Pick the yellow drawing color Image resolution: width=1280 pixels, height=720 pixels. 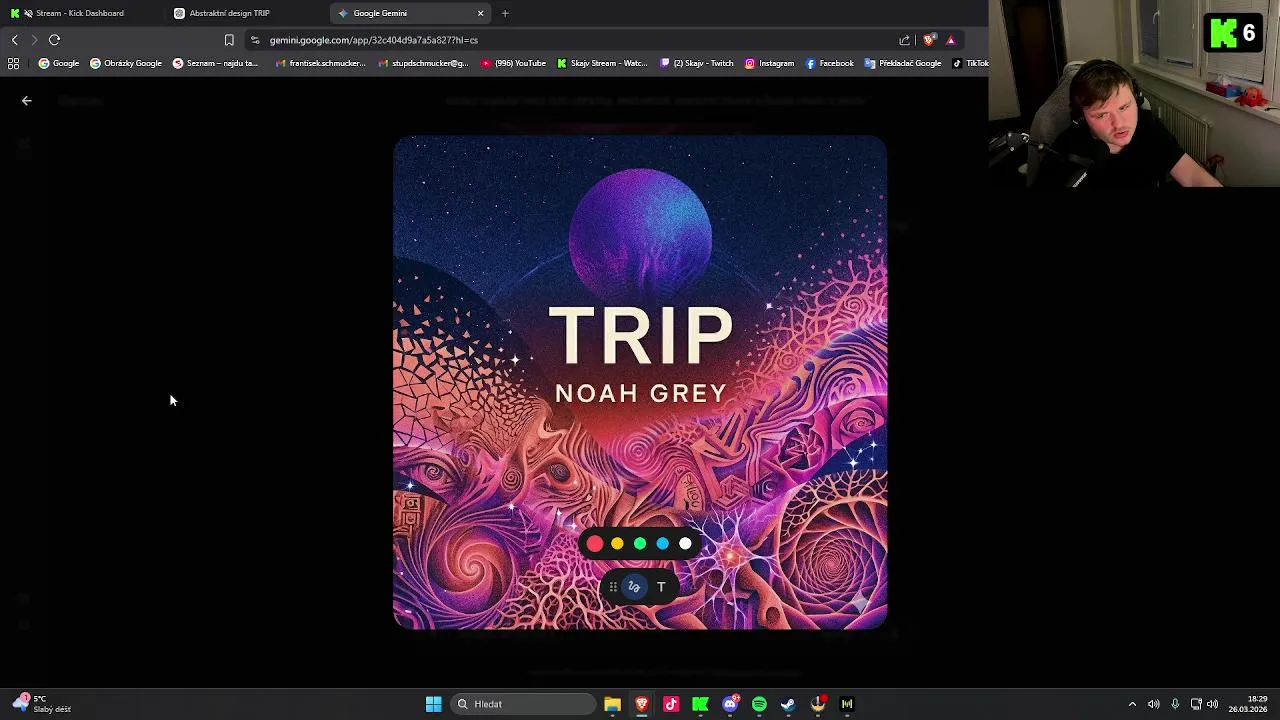pyautogui.click(x=617, y=544)
